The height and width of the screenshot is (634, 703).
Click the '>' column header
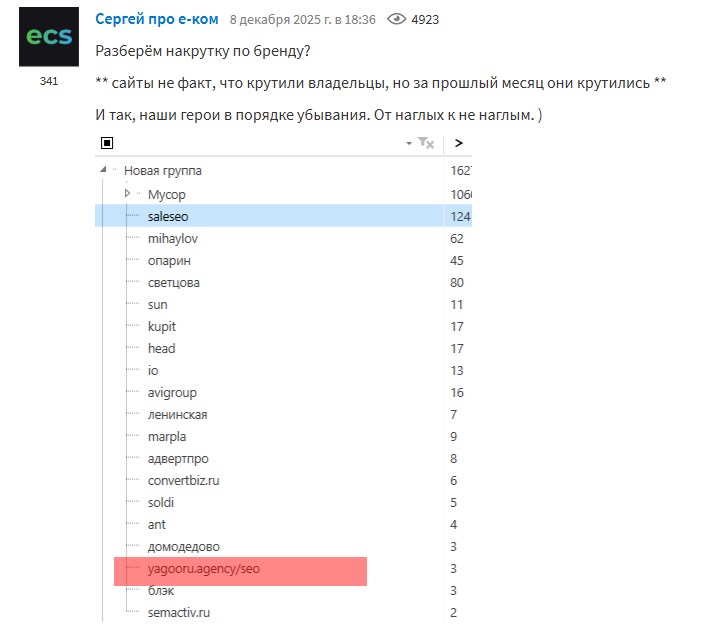point(458,144)
